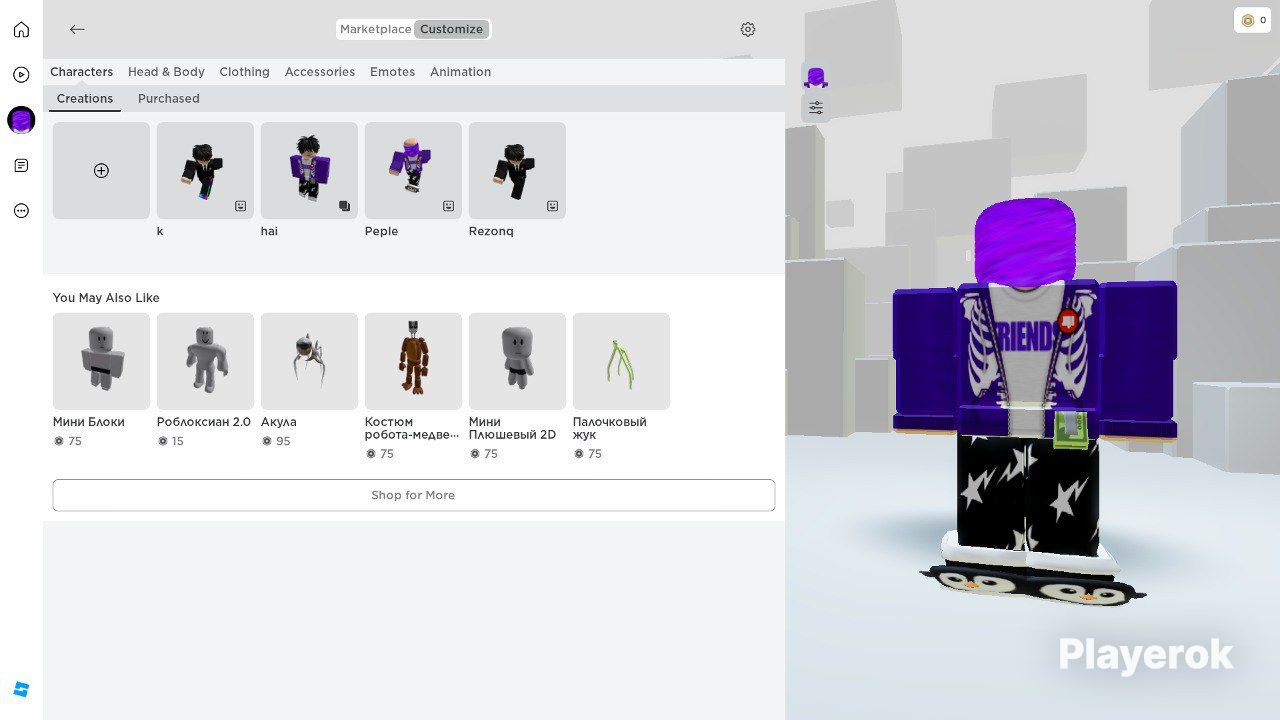Switch to Customize mode
This screenshot has height=720, width=1280.
[451, 29]
